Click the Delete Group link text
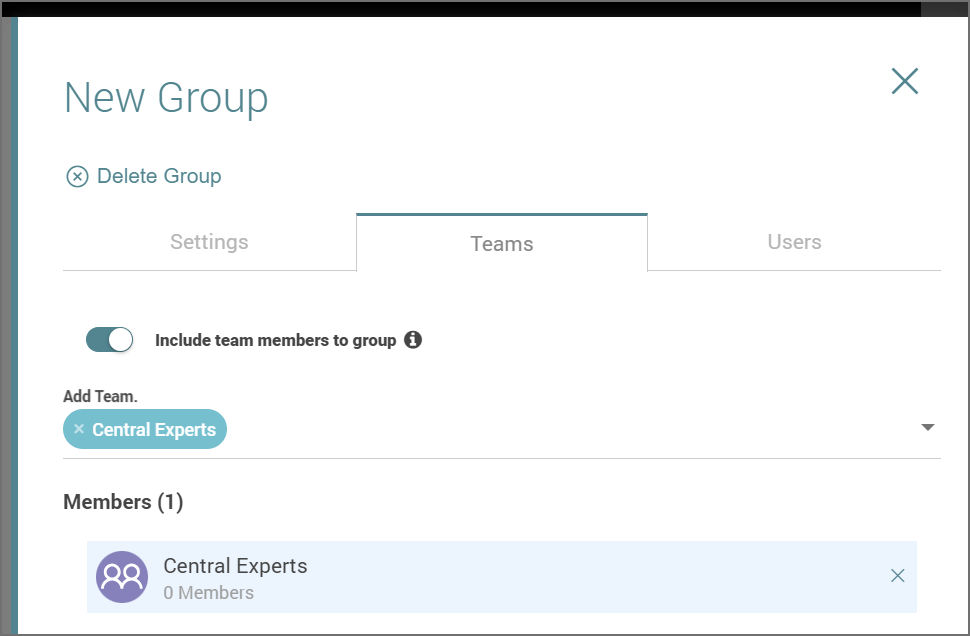Image resolution: width=970 pixels, height=636 pixels. (159, 176)
